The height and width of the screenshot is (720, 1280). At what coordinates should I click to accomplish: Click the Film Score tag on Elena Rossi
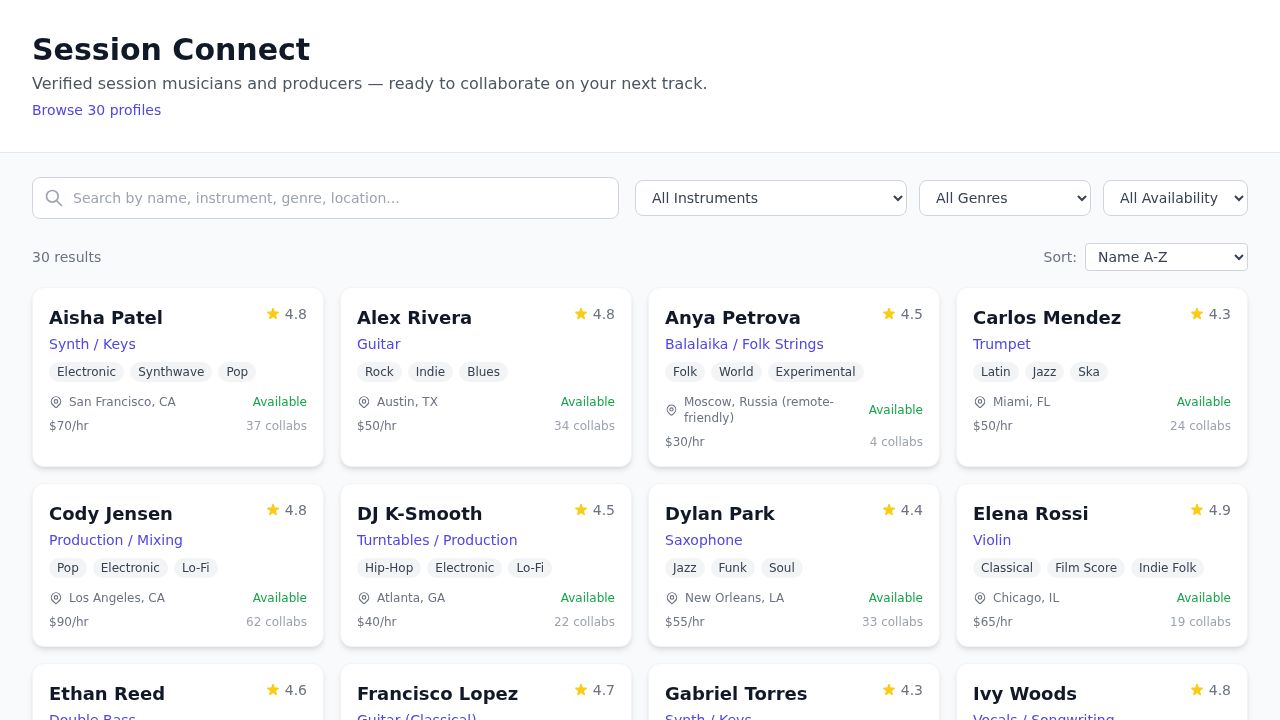(1086, 568)
